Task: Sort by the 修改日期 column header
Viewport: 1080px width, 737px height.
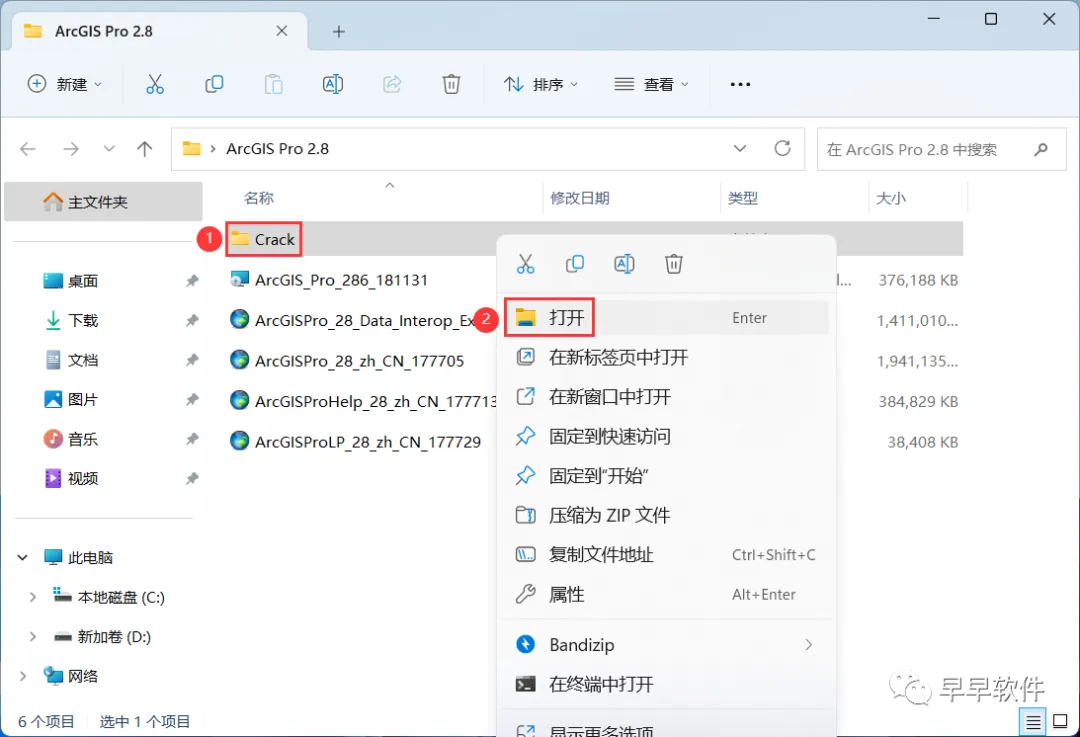Action: coord(580,198)
